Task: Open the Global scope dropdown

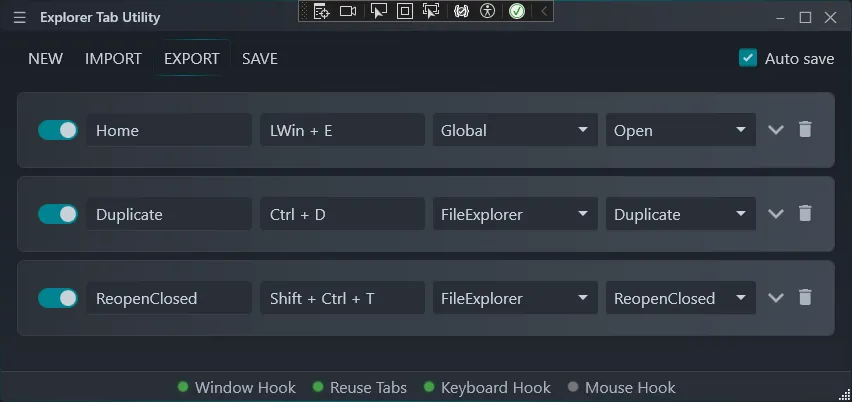Action: pos(515,130)
